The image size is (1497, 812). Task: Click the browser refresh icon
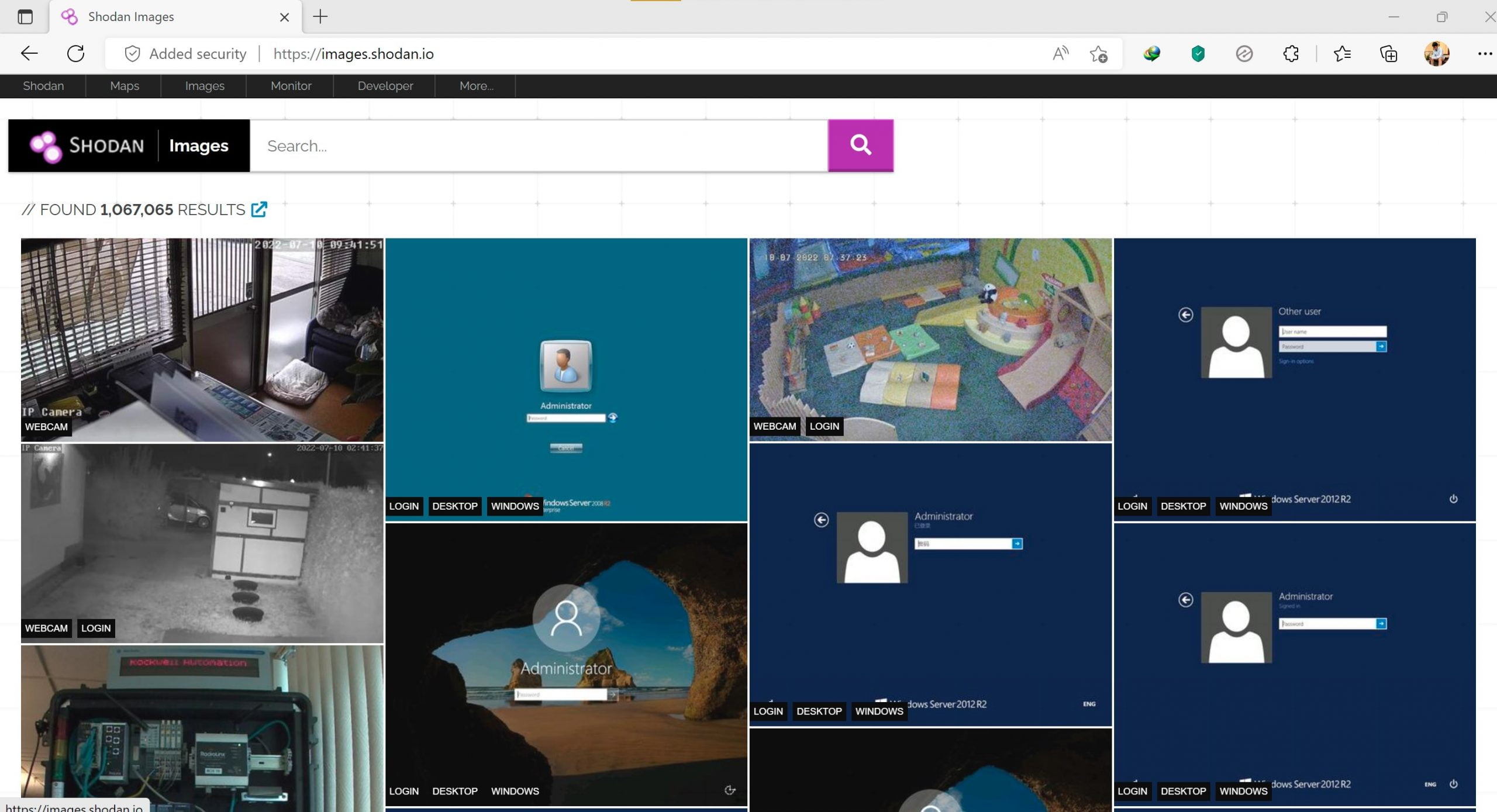75,54
